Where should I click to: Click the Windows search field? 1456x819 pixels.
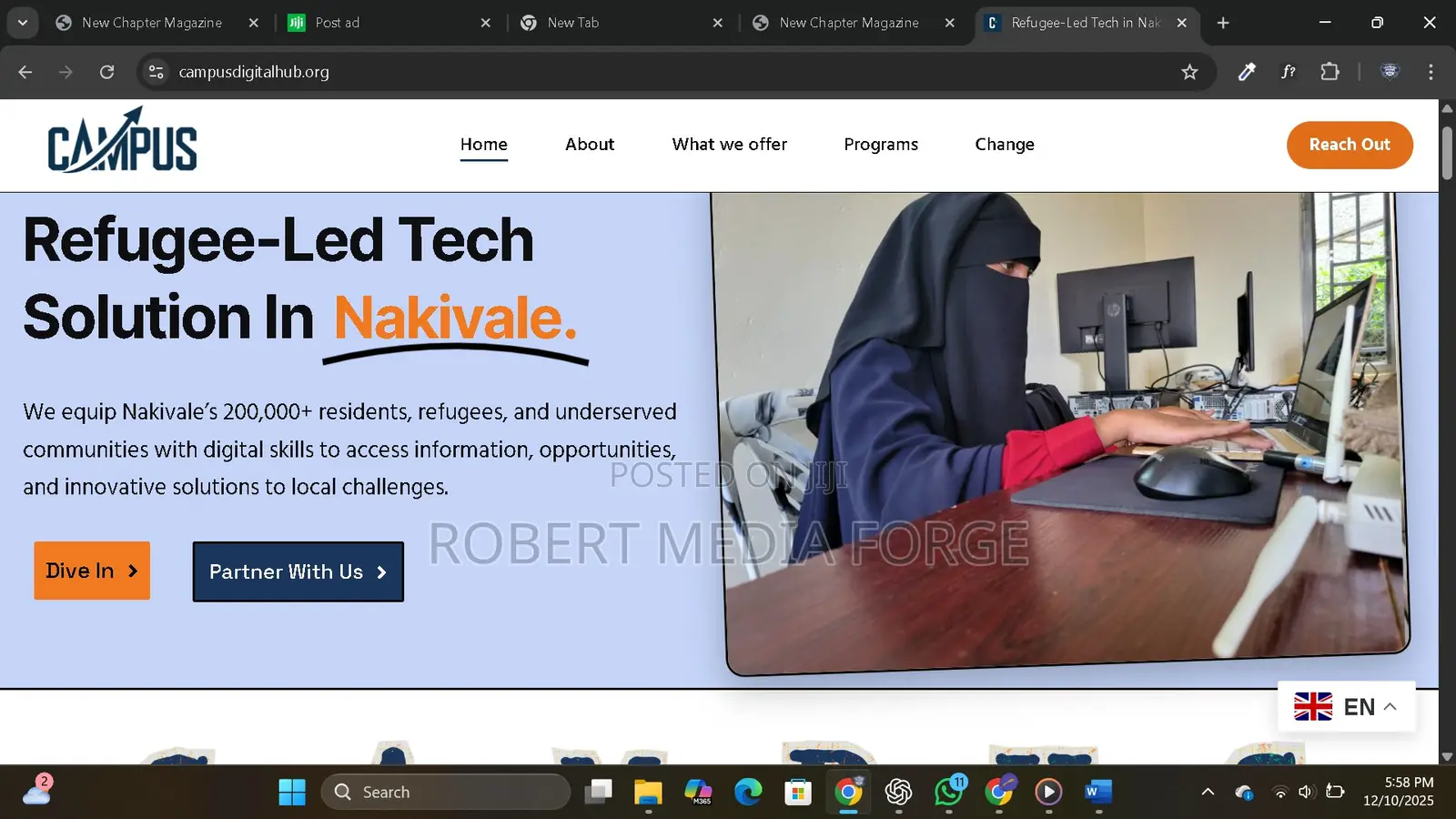[446, 792]
